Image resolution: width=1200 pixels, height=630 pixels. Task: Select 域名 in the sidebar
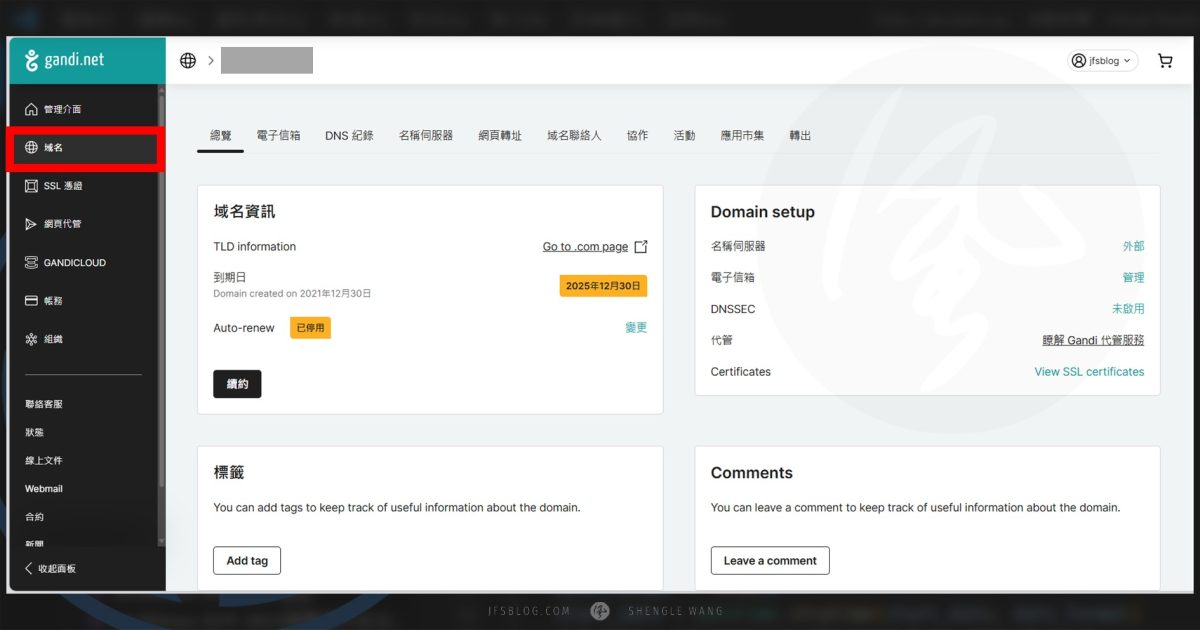[x=54, y=148]
